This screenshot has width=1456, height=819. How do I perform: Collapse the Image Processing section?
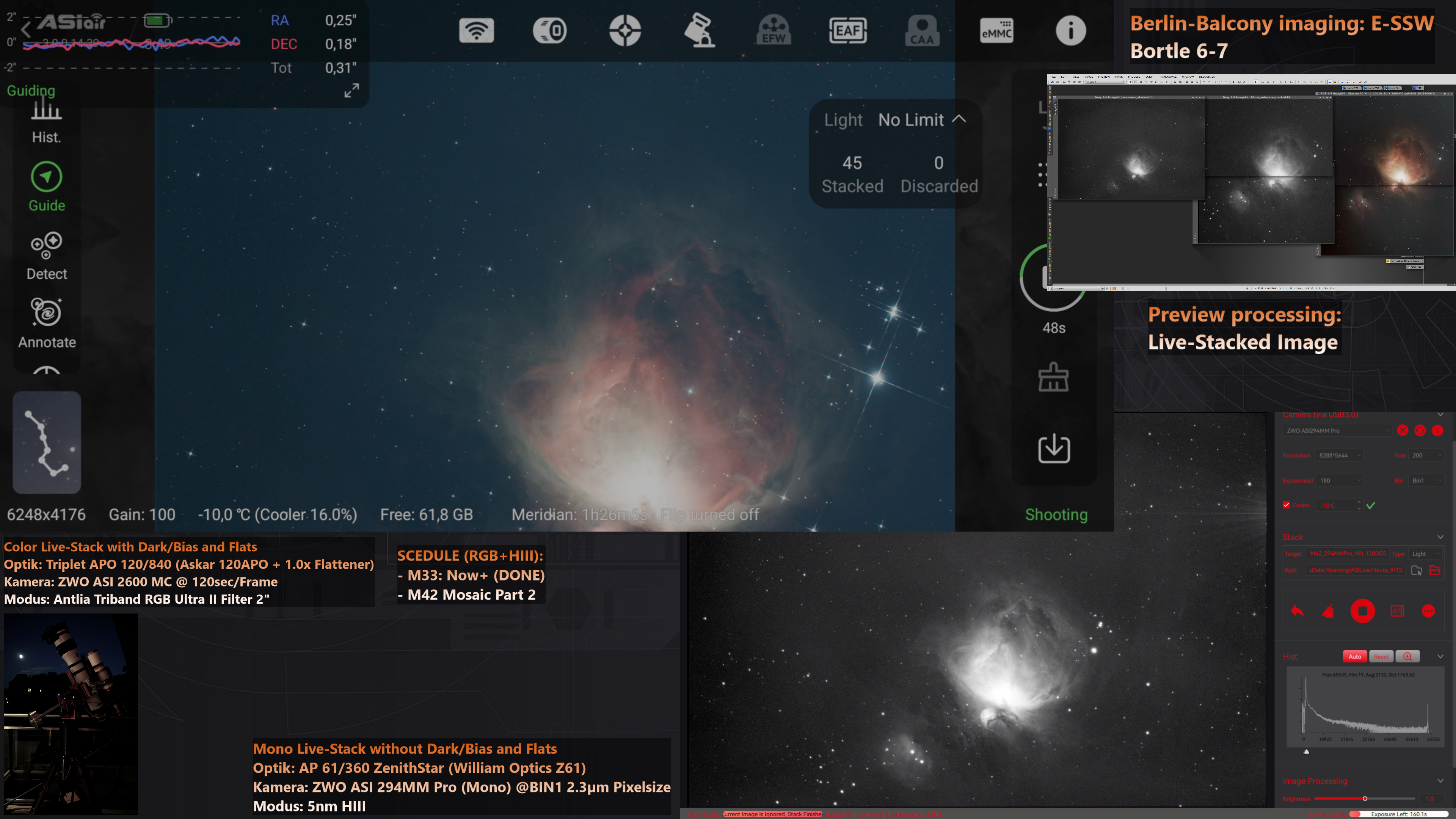click(x=1440, y=781)
